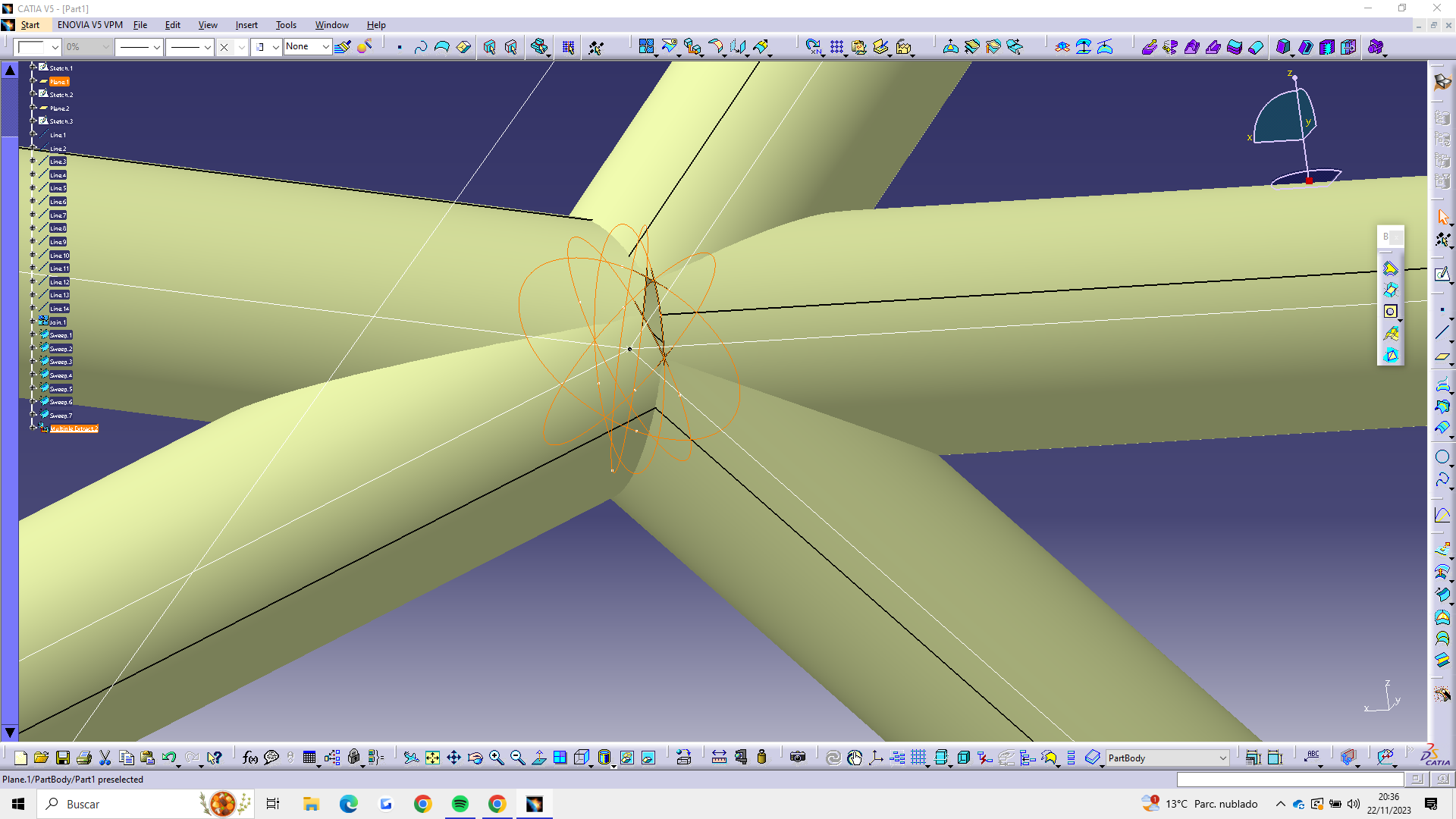Click the Undo arrow icon
This screenshot has height=819, width=1456.
(169, 758)
